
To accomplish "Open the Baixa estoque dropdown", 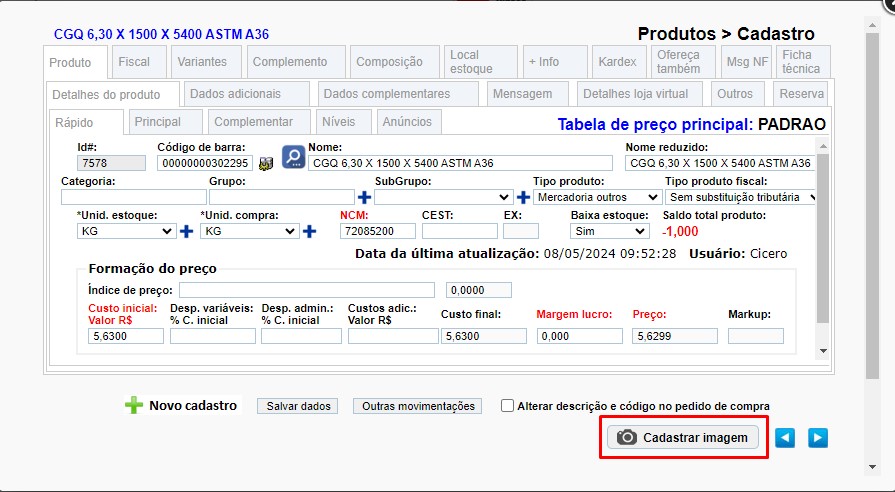I will pos(610,231).
